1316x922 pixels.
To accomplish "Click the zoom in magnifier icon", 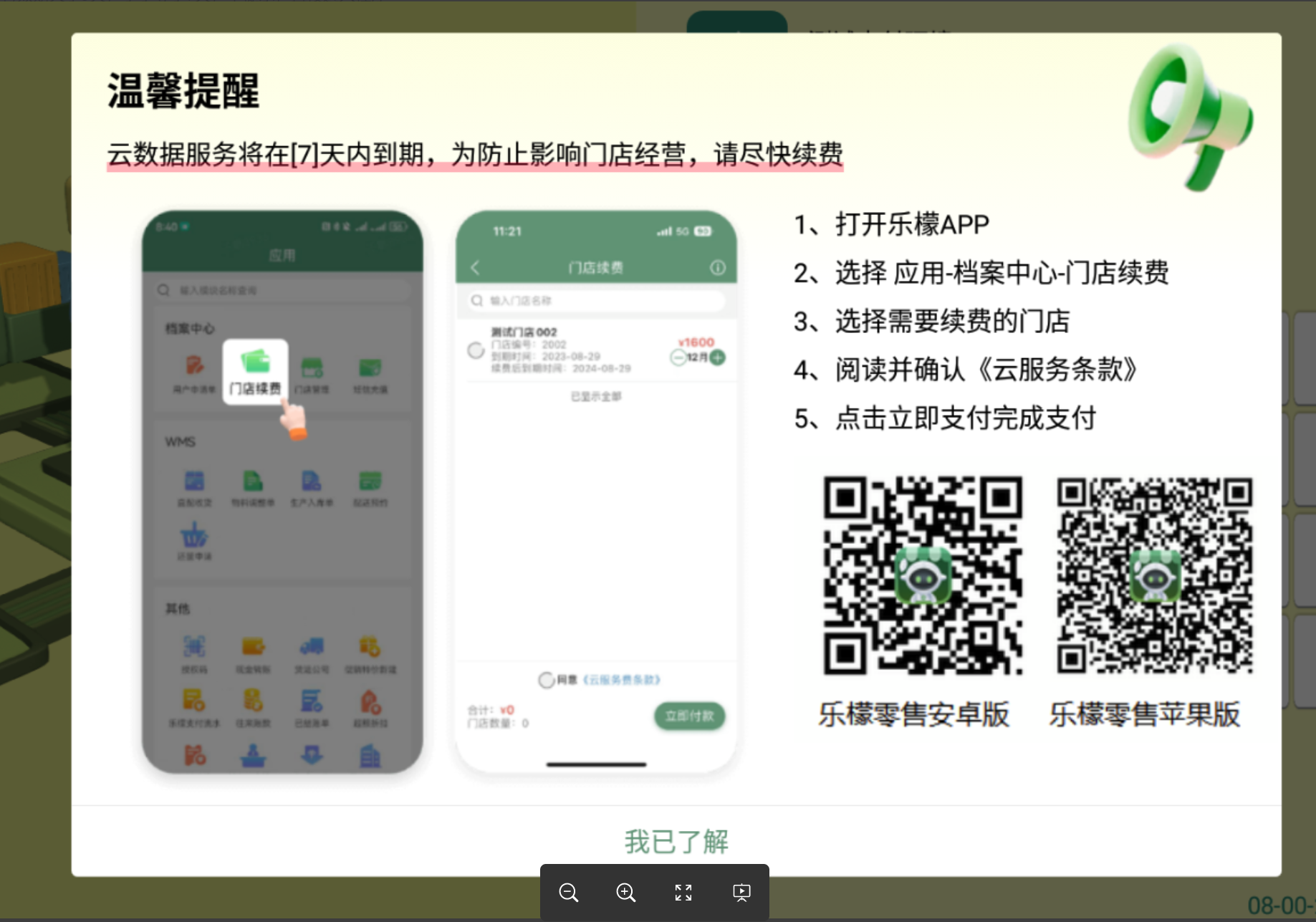I will 626,893.
